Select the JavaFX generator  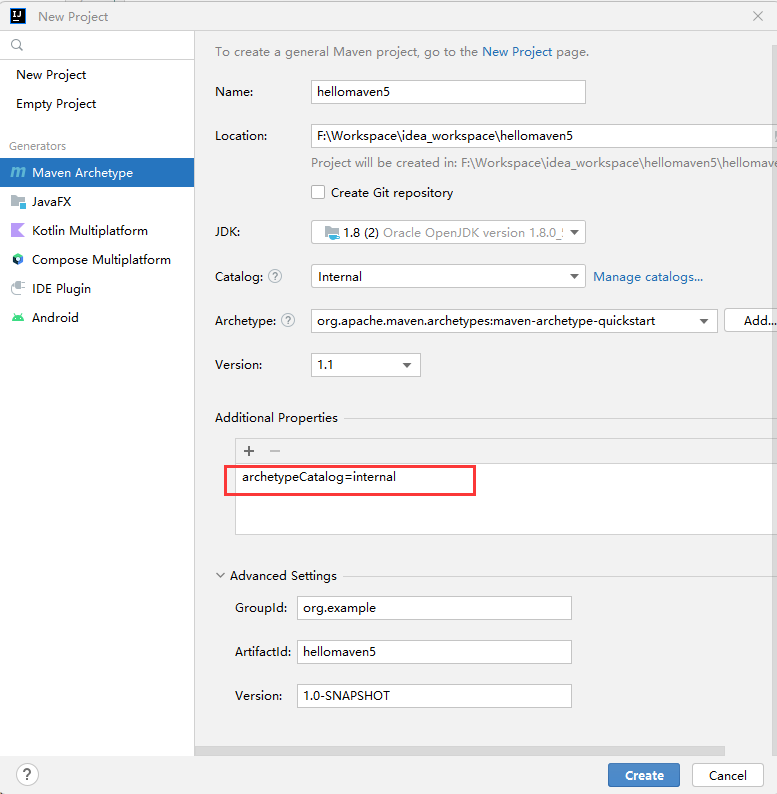click(97, 202)
